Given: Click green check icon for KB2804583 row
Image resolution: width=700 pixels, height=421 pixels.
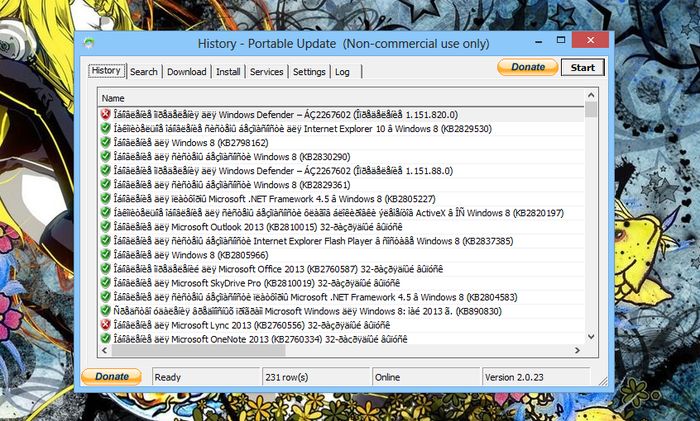Looking at the screenshot, I should (x=105, y=297).
